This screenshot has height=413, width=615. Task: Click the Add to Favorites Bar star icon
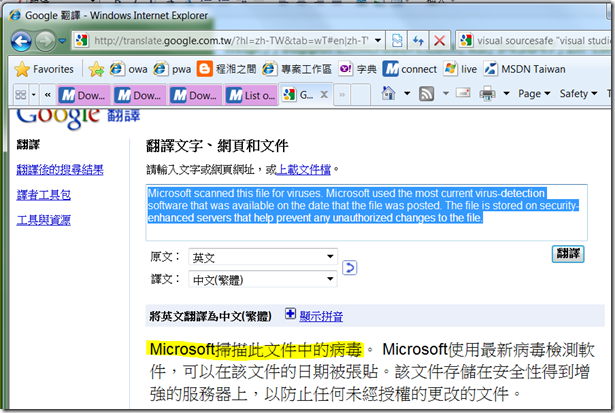coord(96,69)
